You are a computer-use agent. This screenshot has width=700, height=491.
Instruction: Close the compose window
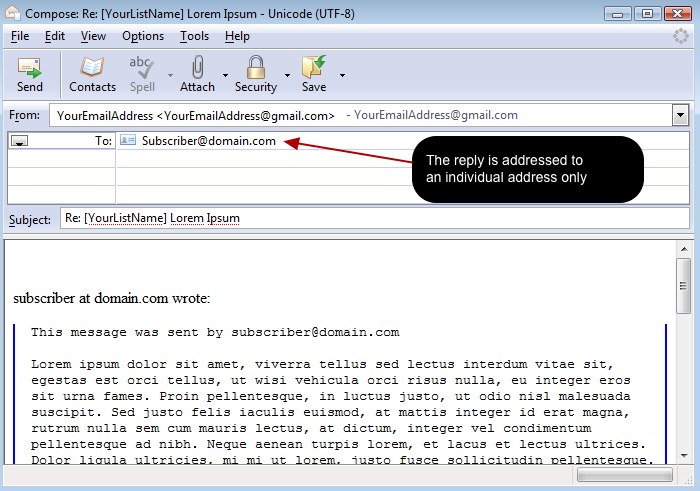pyautogui.click(x=678, y=14)
